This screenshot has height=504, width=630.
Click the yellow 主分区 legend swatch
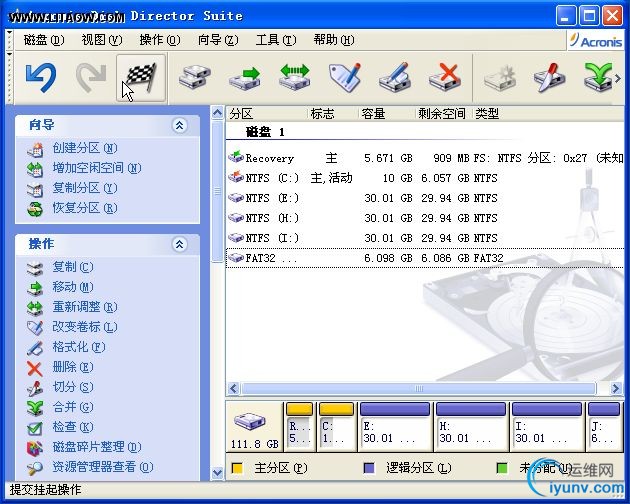tap(237, 468)
